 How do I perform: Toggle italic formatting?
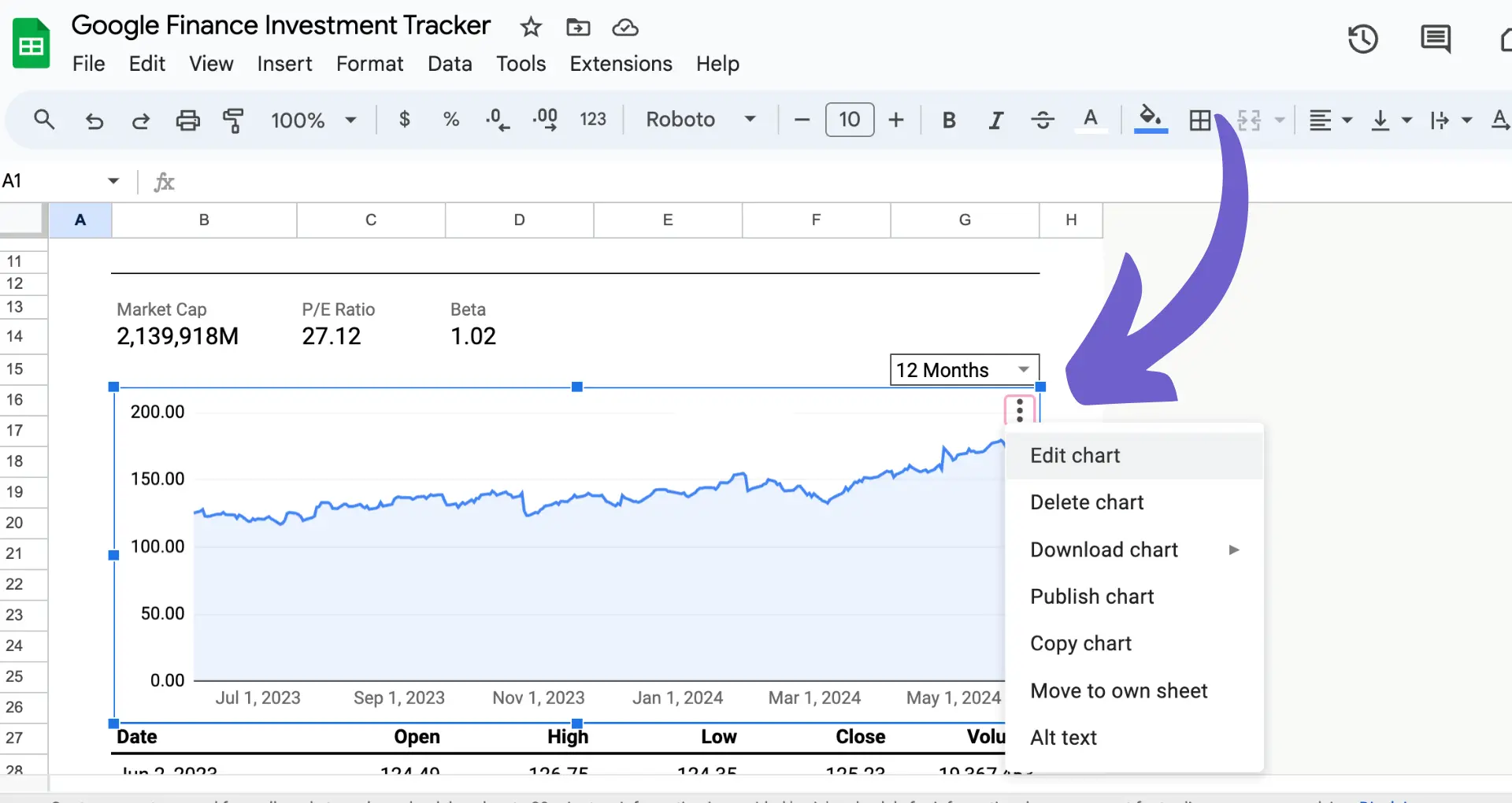click(x=995, y=120)
